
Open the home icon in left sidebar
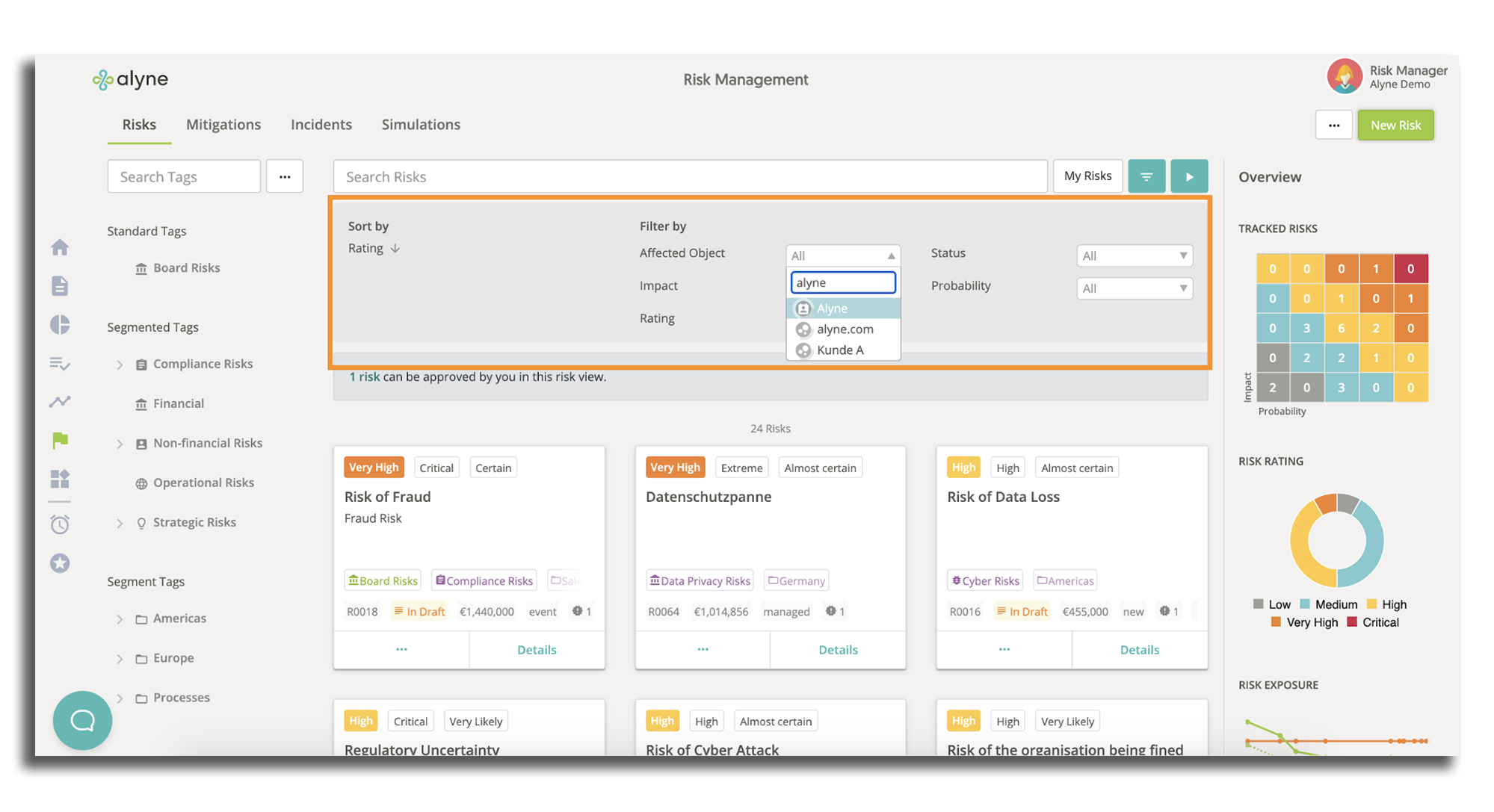tap(60, 247)
